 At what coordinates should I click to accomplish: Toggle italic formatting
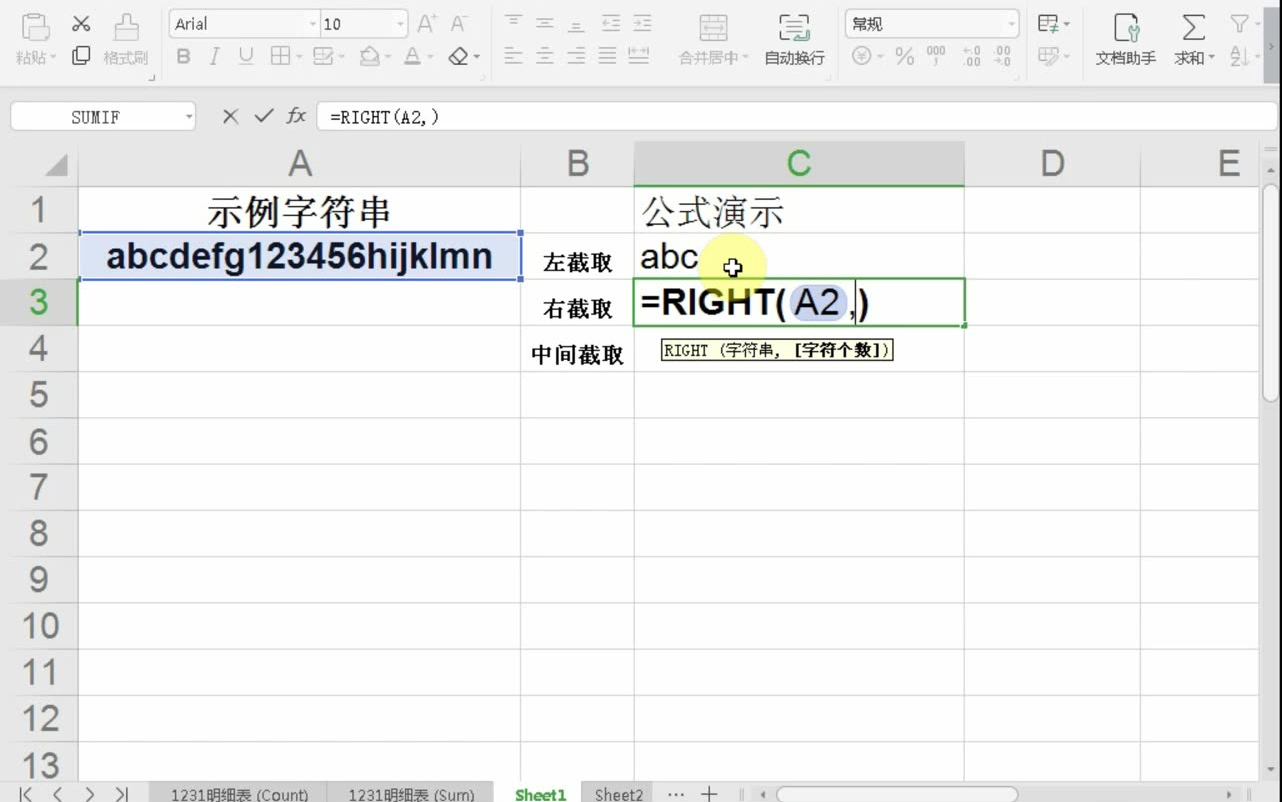pos(211,57)
